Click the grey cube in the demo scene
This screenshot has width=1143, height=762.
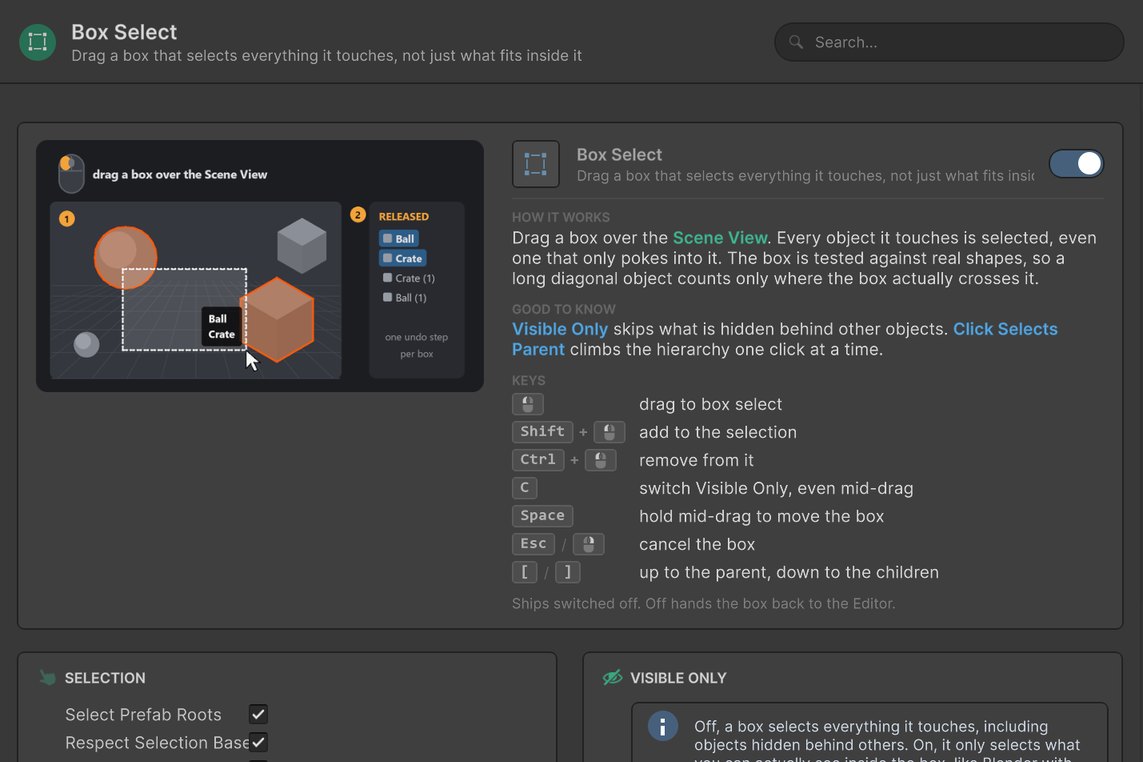[x=302, y=246]
